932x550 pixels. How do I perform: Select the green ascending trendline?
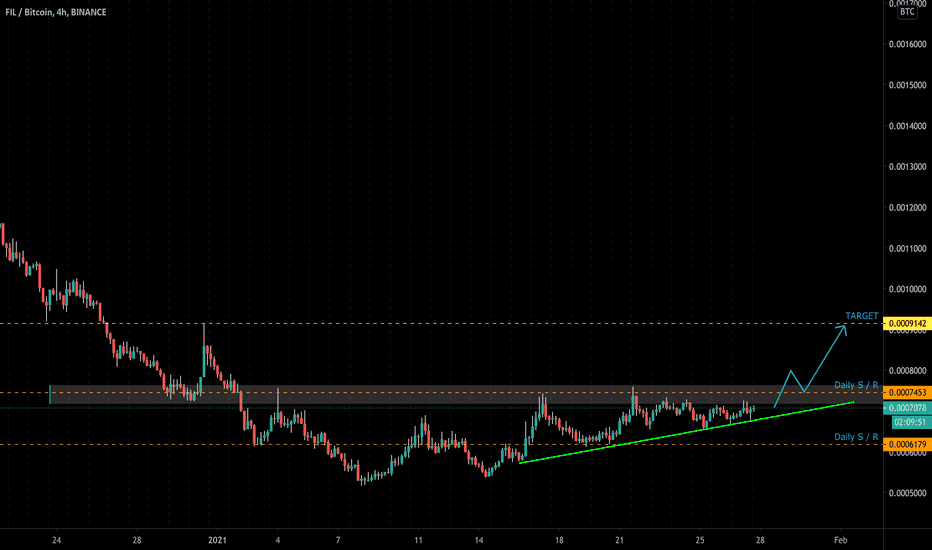point(687,432)
